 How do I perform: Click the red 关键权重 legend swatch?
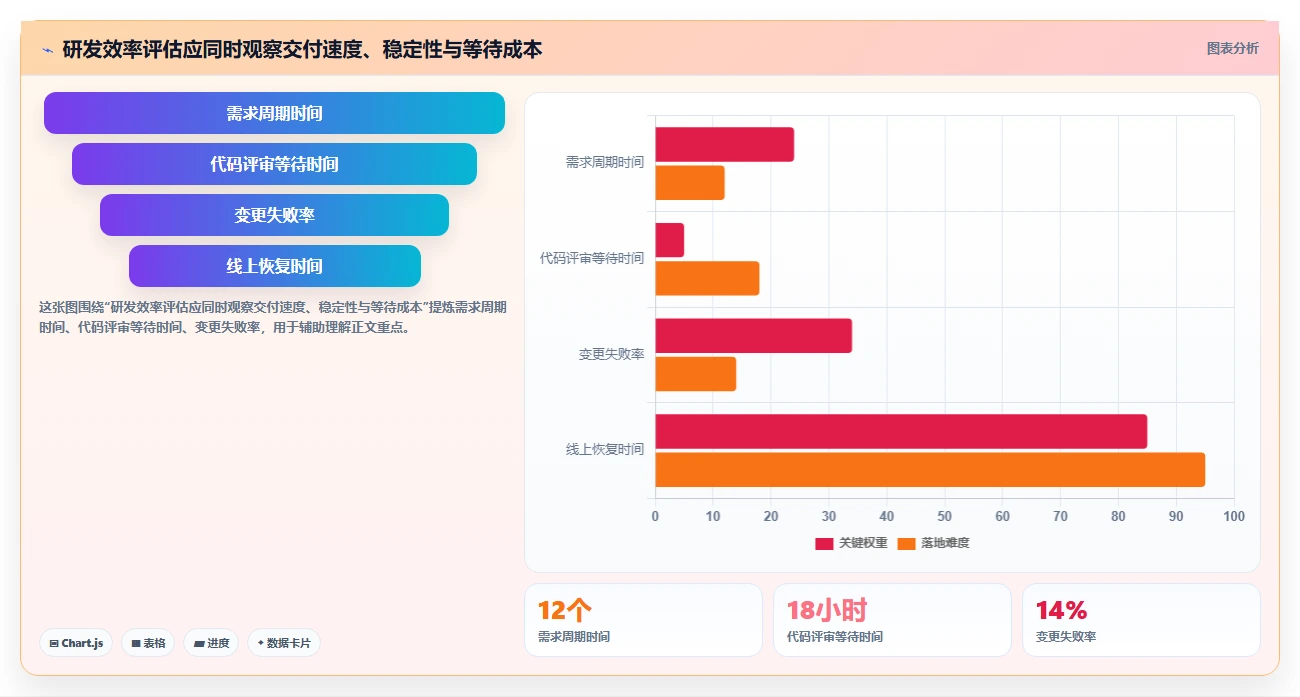pyautogui.click(x=824, y=544)
